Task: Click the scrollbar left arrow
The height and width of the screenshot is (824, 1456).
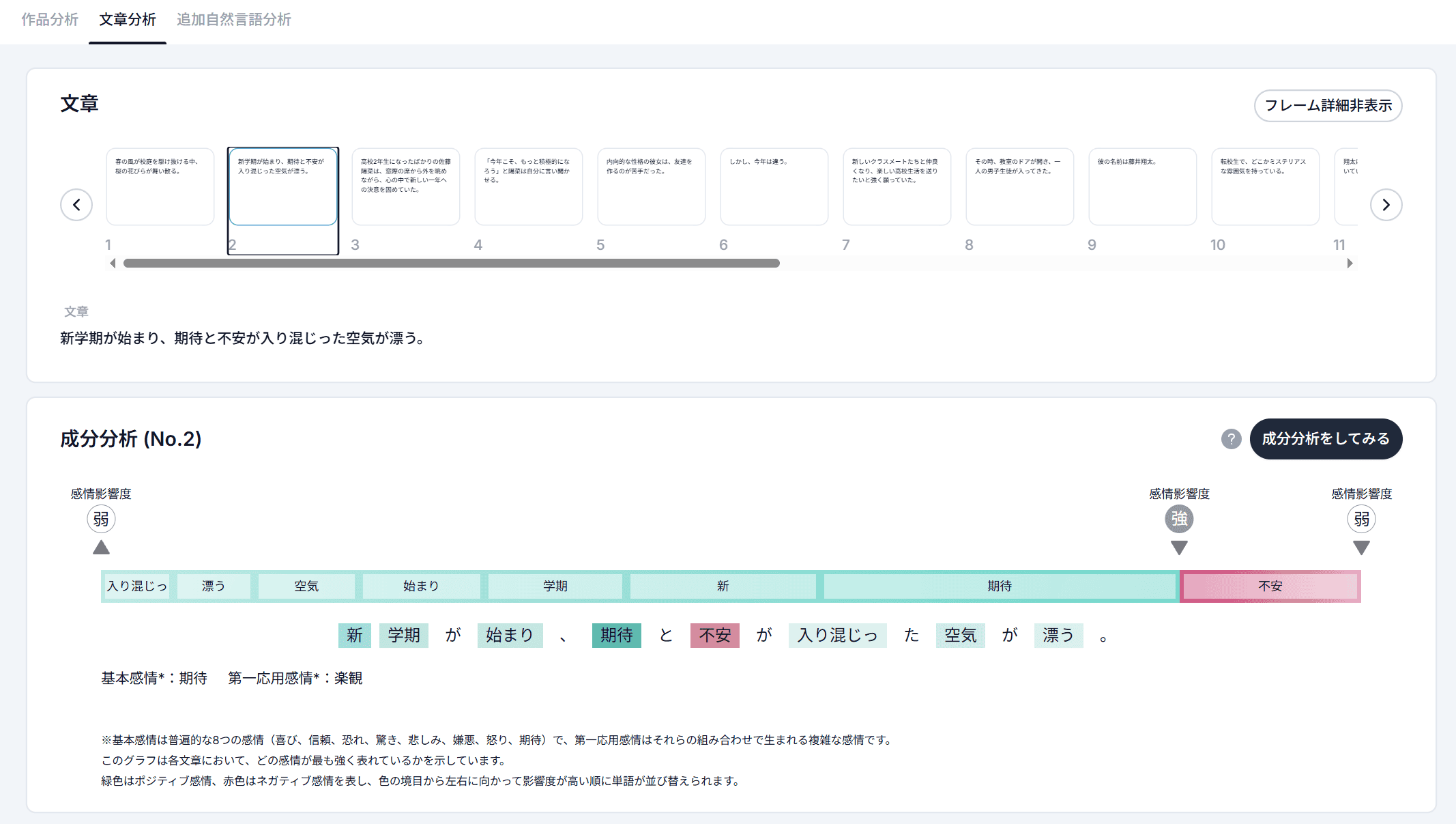Action: (113, 264)
